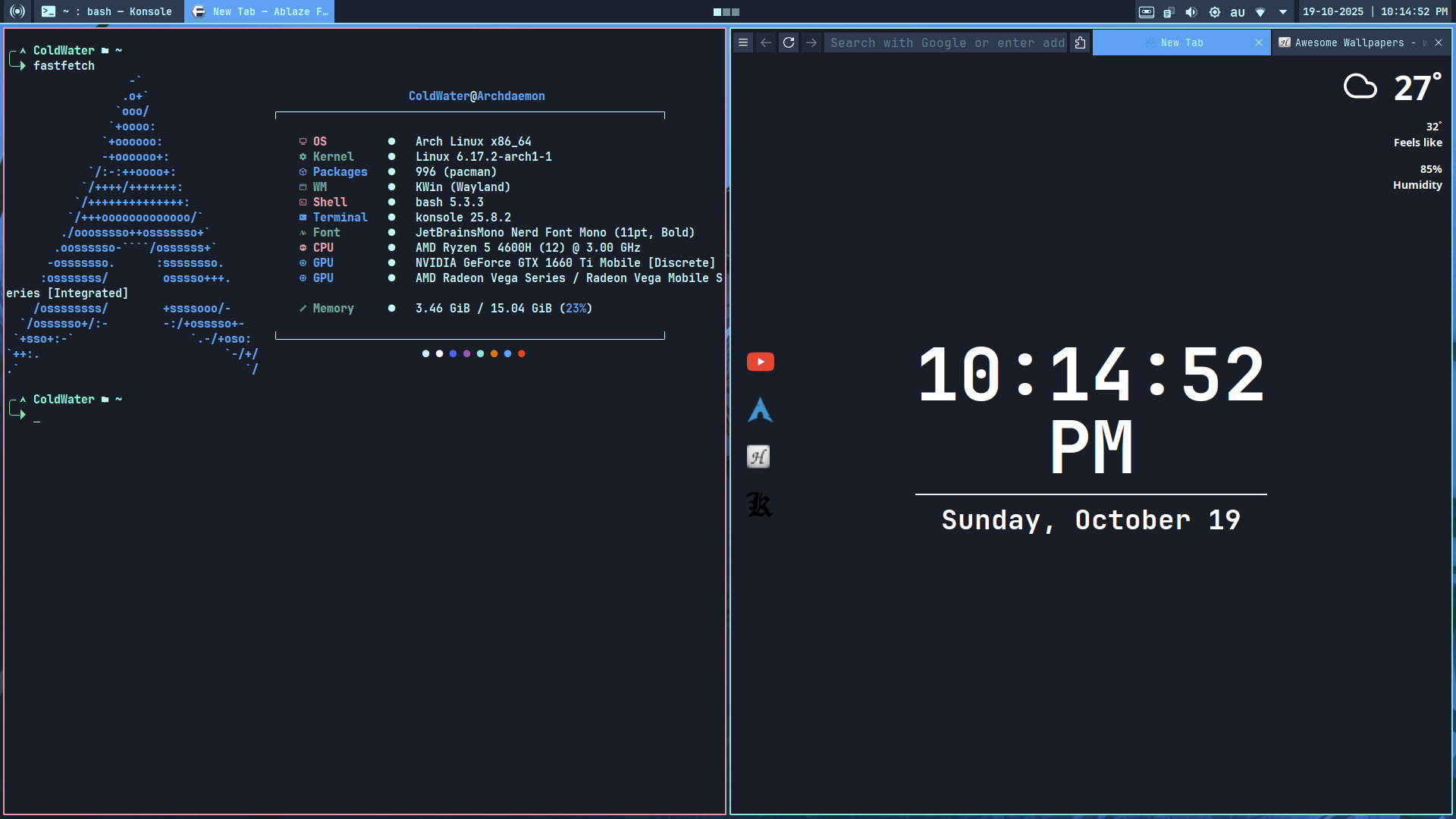1456x819 pixels.
Task: Reload the current browser page
Action: point(789,42)
